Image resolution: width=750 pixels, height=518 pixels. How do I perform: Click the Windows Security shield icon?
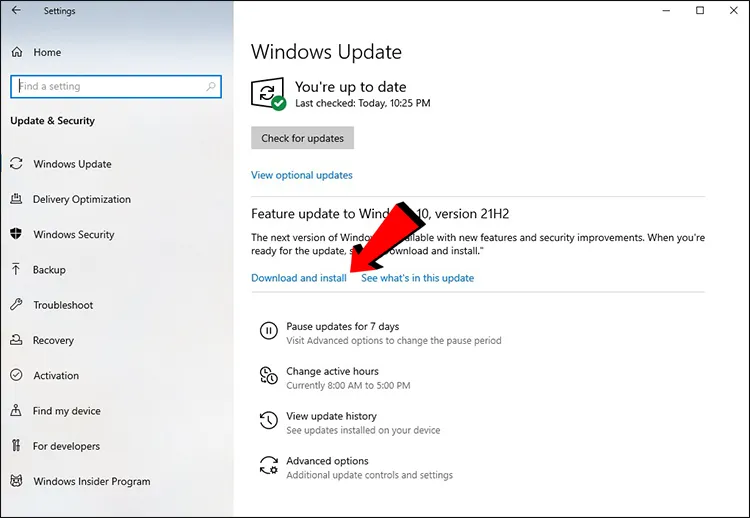coord(16,234)
